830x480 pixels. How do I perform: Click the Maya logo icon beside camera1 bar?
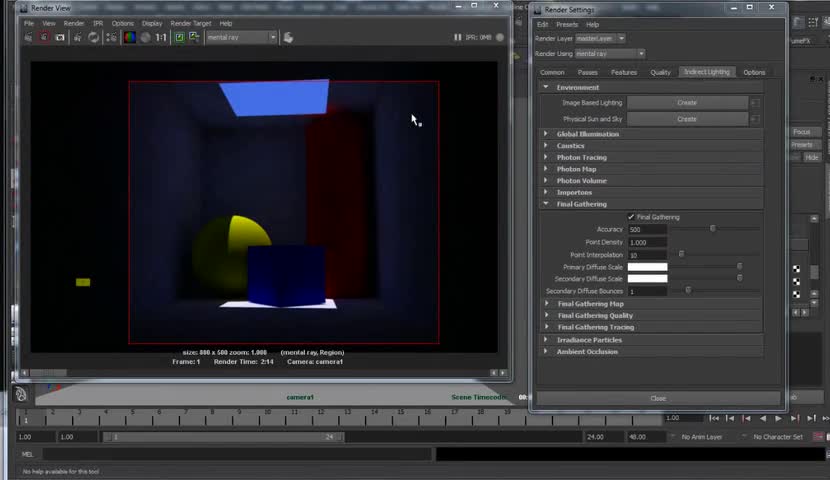[21, 394]
